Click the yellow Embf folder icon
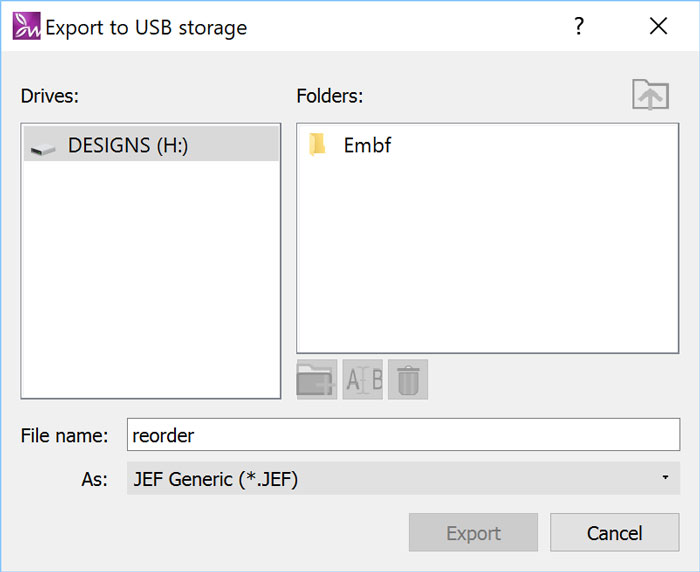 (318, 145)
